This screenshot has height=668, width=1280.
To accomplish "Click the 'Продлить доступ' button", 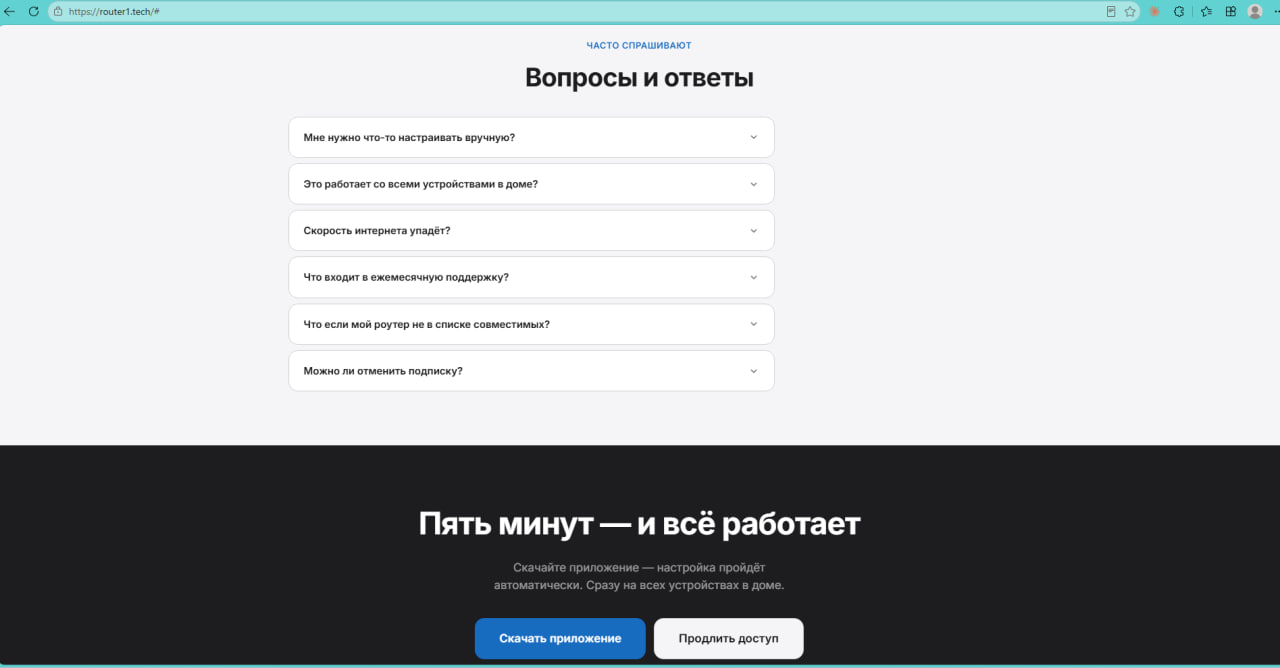I will (x=729, y=638).
